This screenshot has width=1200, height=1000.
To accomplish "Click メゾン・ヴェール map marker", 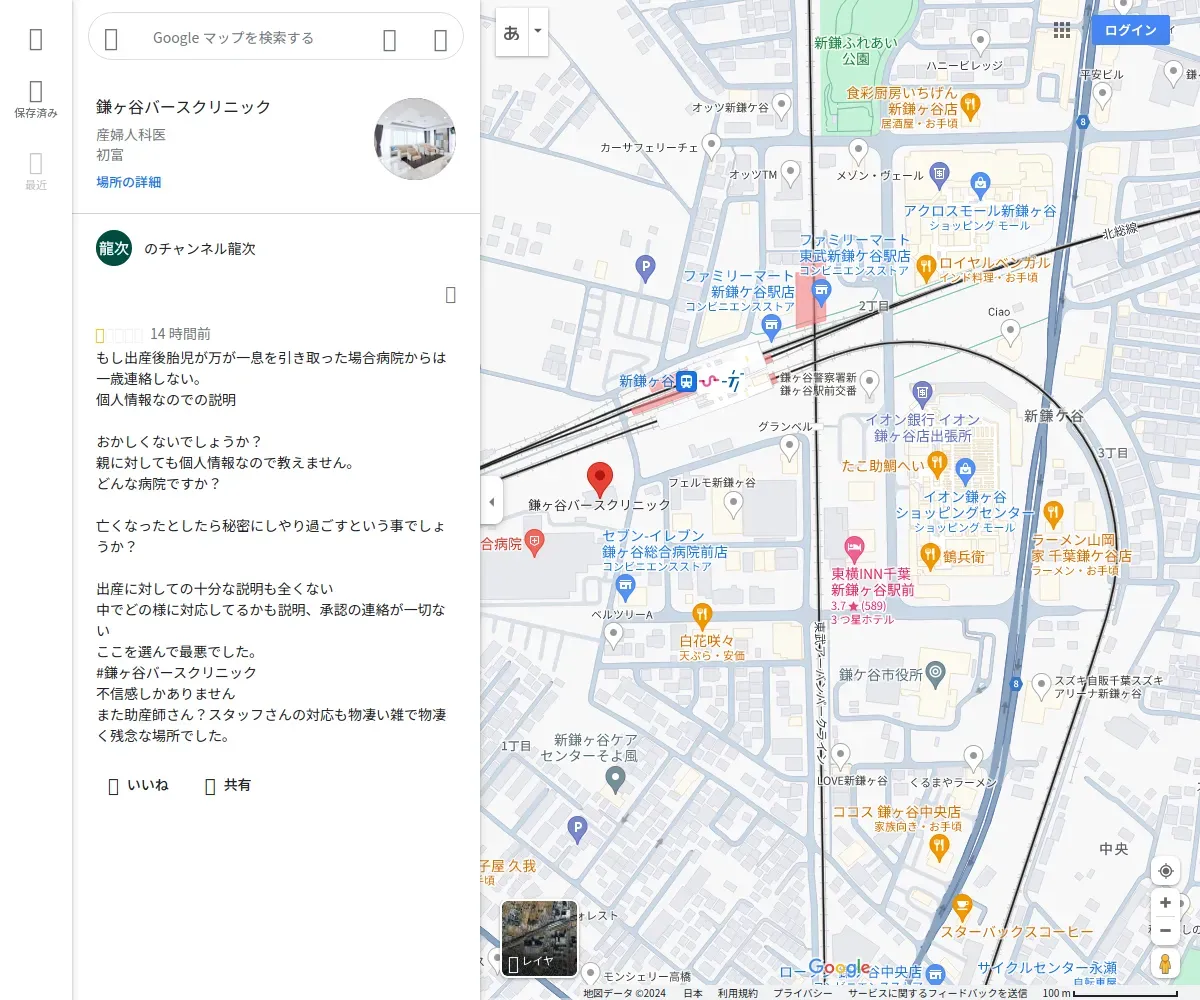I will (x=858, y=153).
